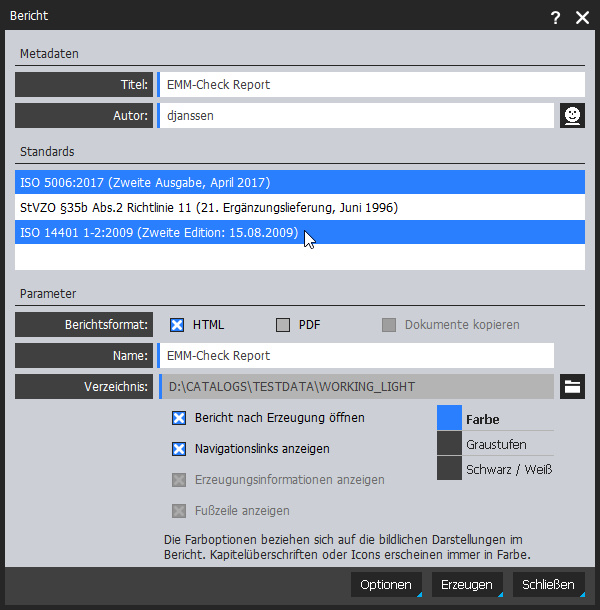Uncheck the HTML format checkbox
This screenshot has width=600, height=610.
pyautogui.click(x=177, y=325)
